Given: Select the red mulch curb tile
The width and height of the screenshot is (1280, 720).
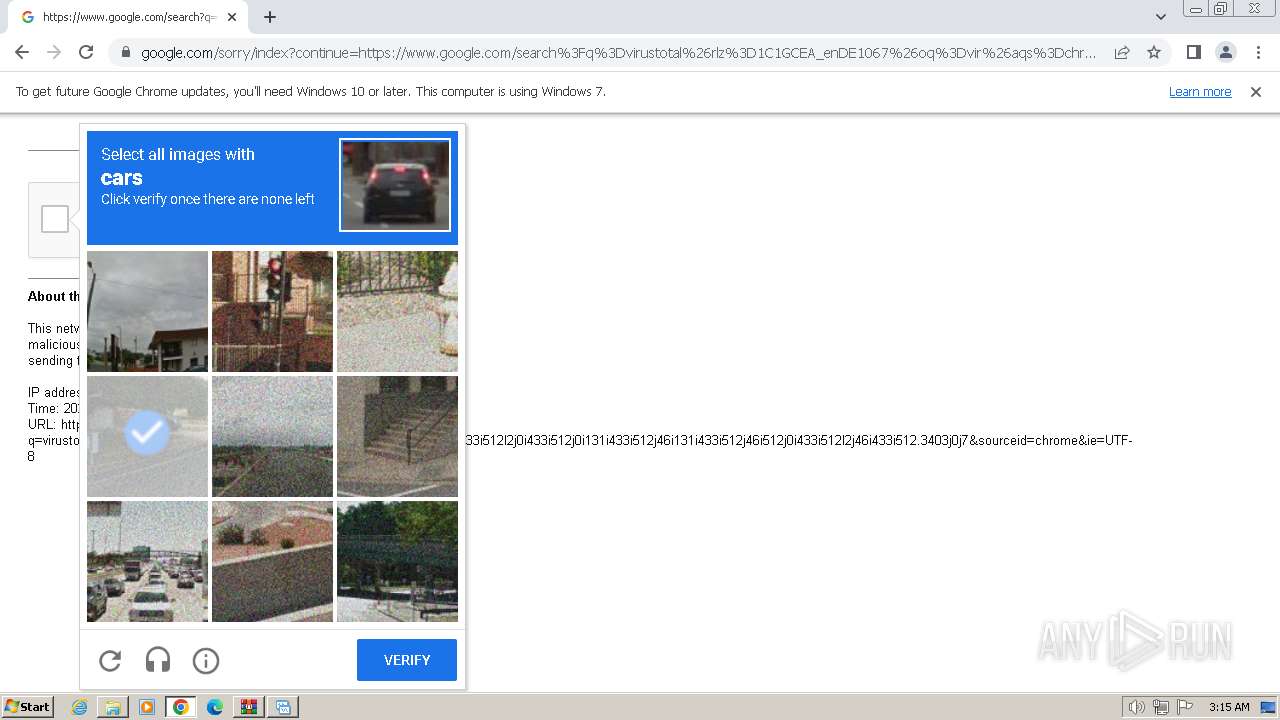Looking at the screenshot, I should 272,561.
